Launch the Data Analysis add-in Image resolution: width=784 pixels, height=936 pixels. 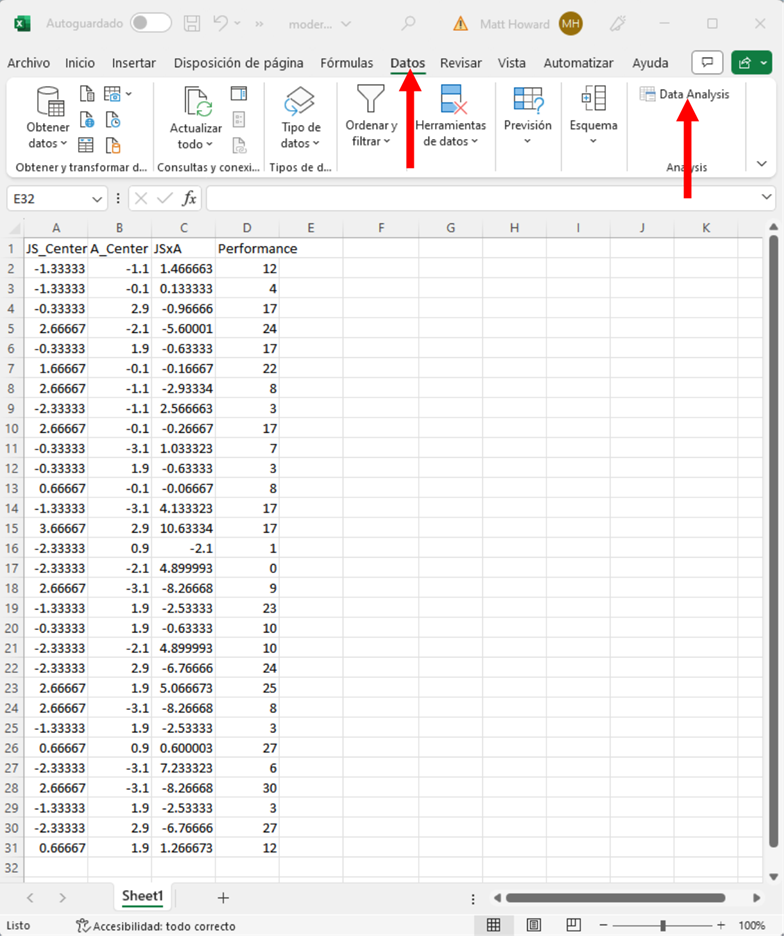[685, 94]
